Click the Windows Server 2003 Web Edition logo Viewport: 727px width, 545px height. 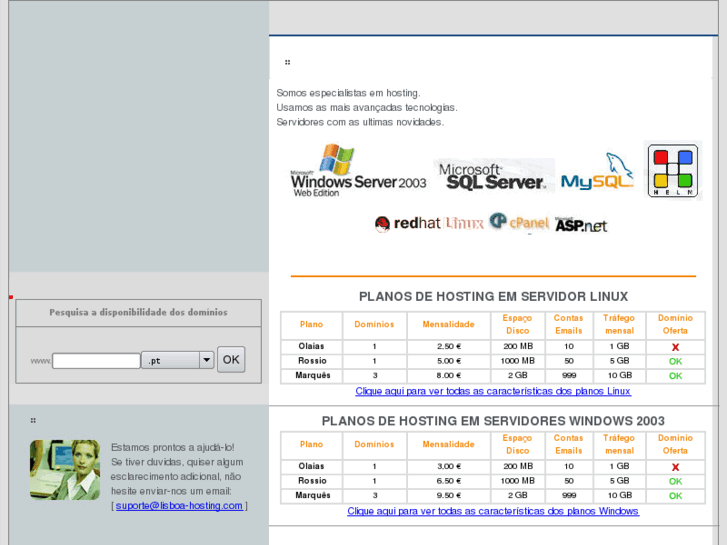pos(358,171)
